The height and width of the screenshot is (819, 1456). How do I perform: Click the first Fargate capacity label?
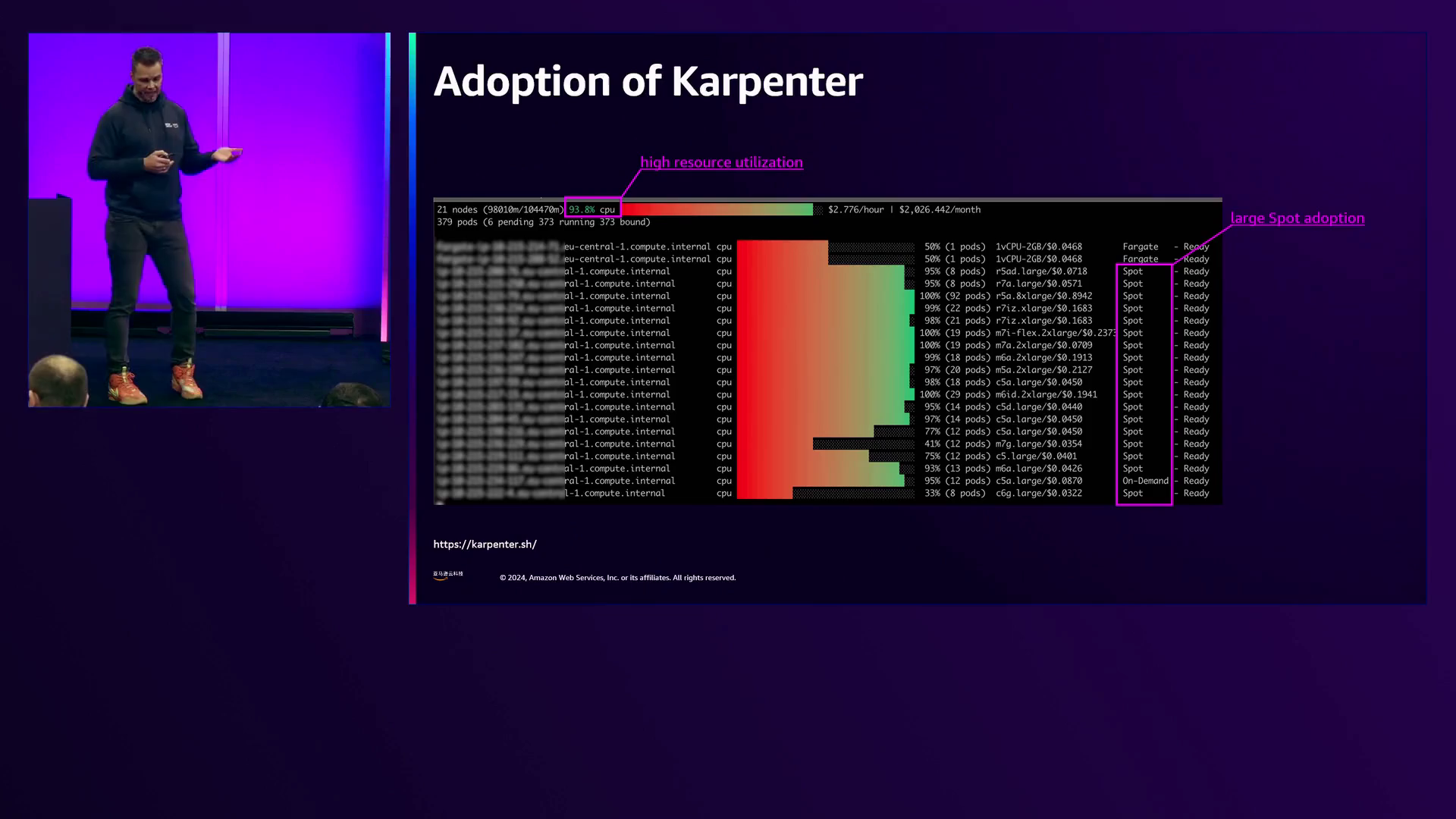pos(1140,246)
